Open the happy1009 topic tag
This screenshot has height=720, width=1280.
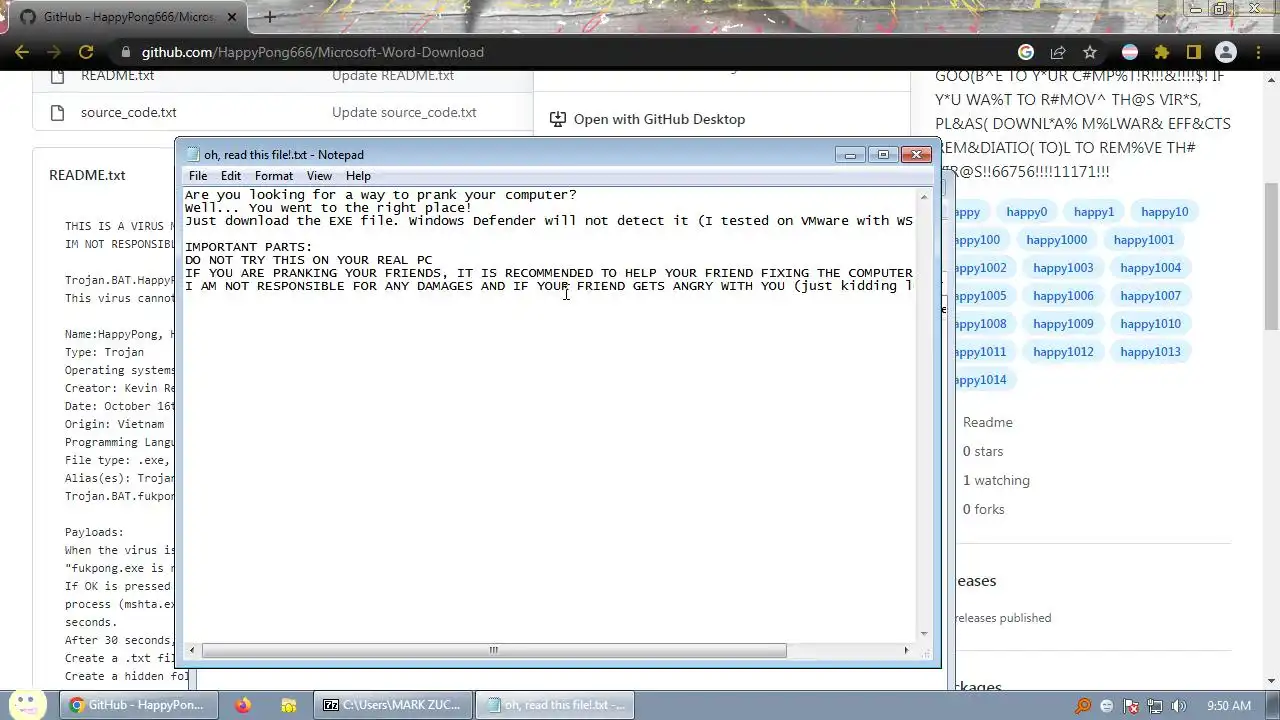(x=1063, y=324)
